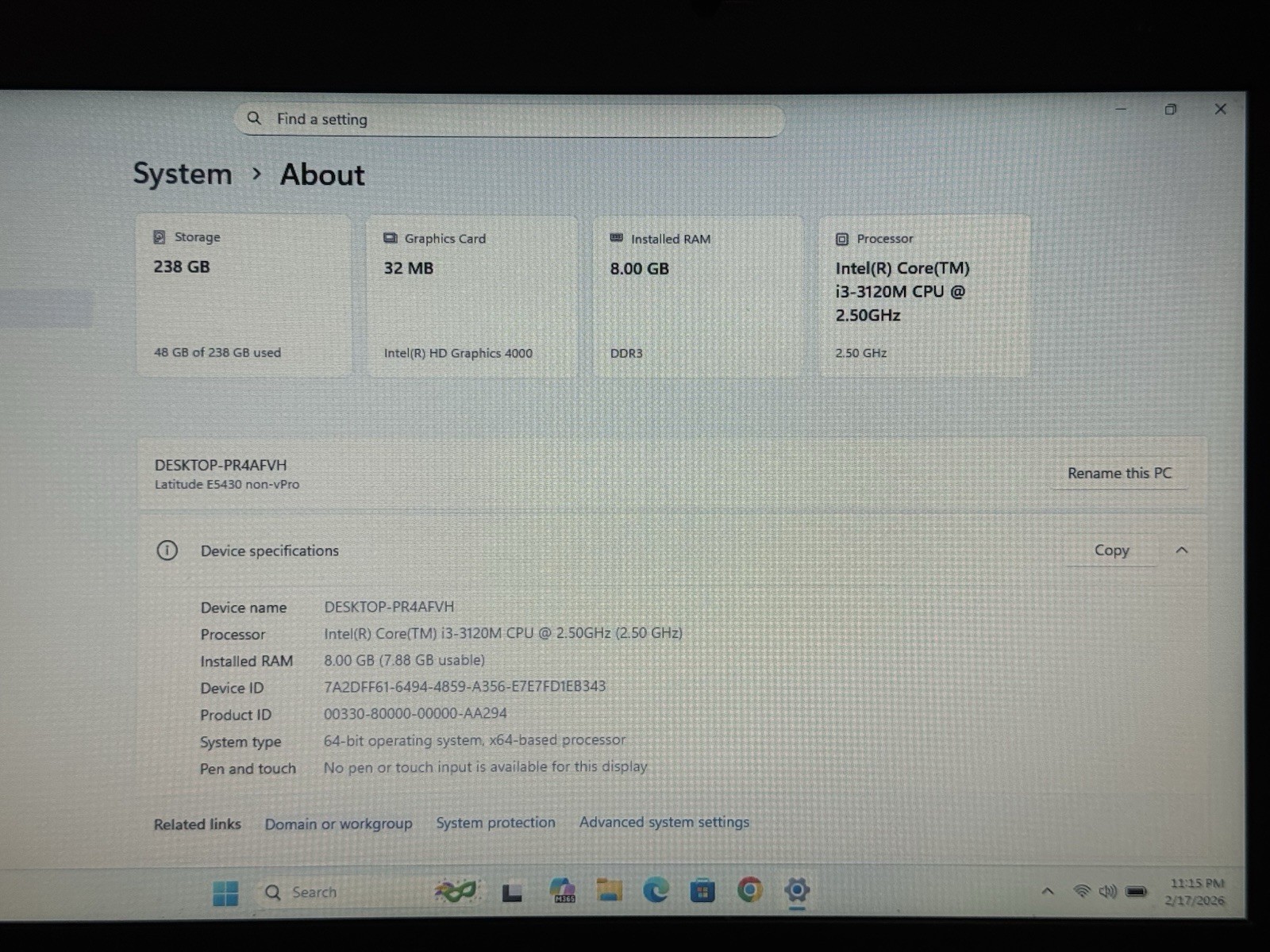Image resolution: width=1270 pixels, height=952 pixels.
Task: Select the Intel(R) HD Graphics 4000 text
Action: click(458, 353)
